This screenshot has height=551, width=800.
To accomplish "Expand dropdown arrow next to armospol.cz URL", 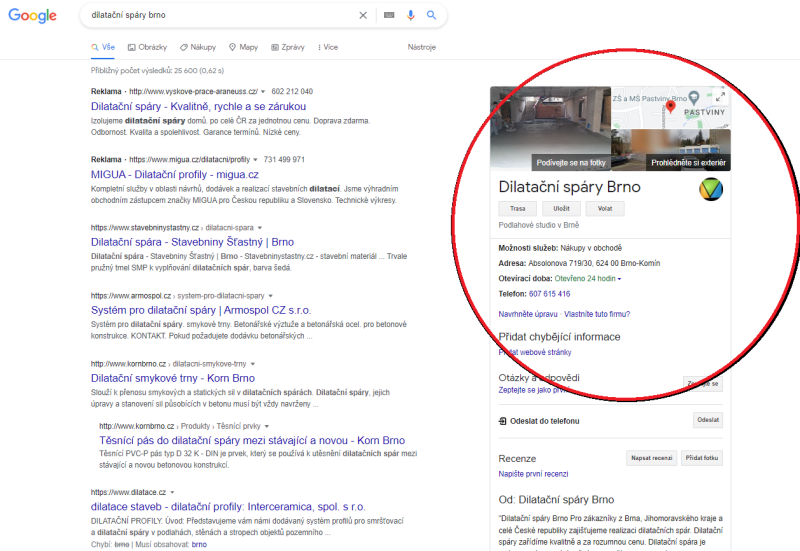I will coord(270,296).
